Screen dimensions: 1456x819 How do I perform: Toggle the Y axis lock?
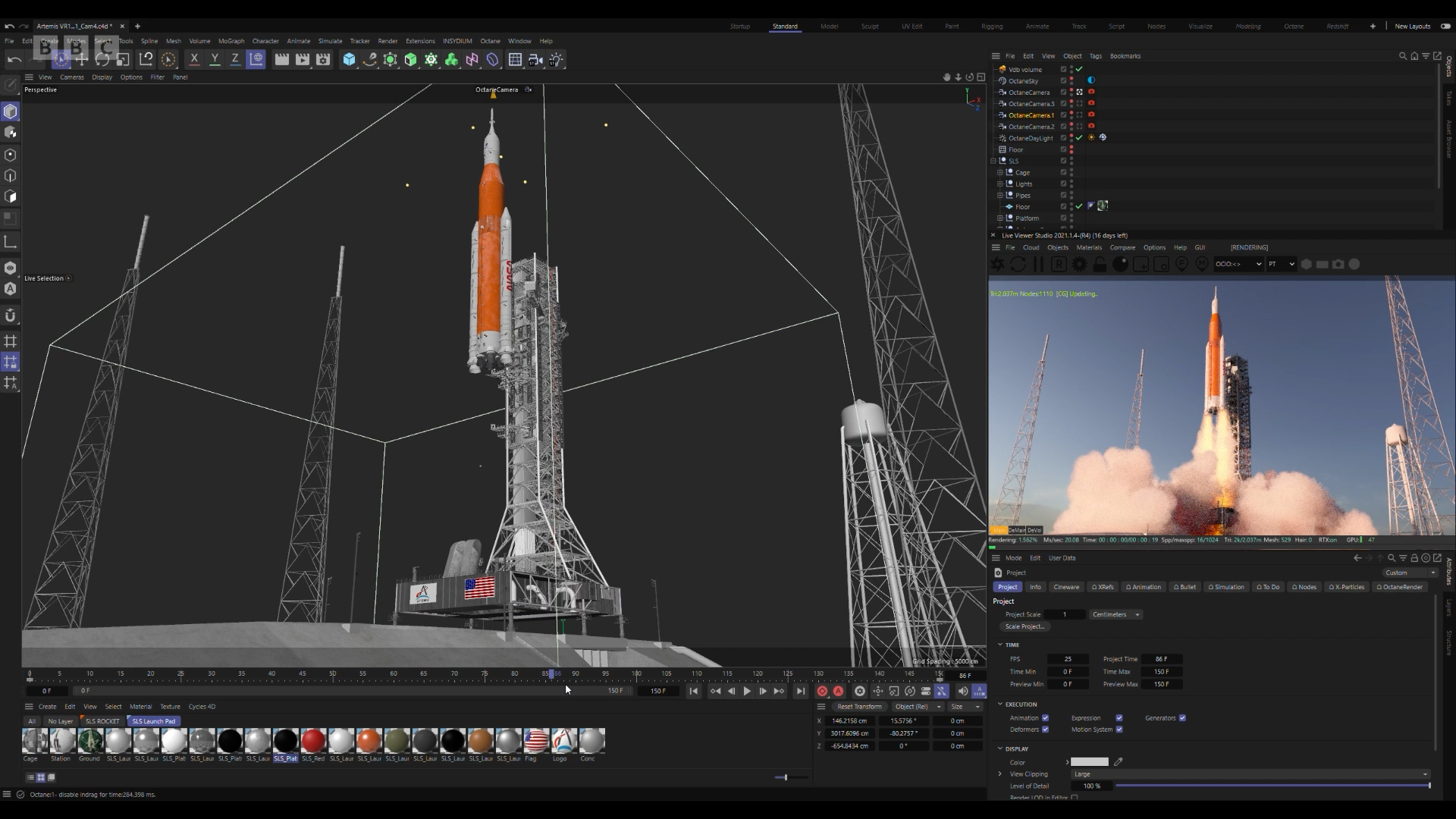pos(215,59)
